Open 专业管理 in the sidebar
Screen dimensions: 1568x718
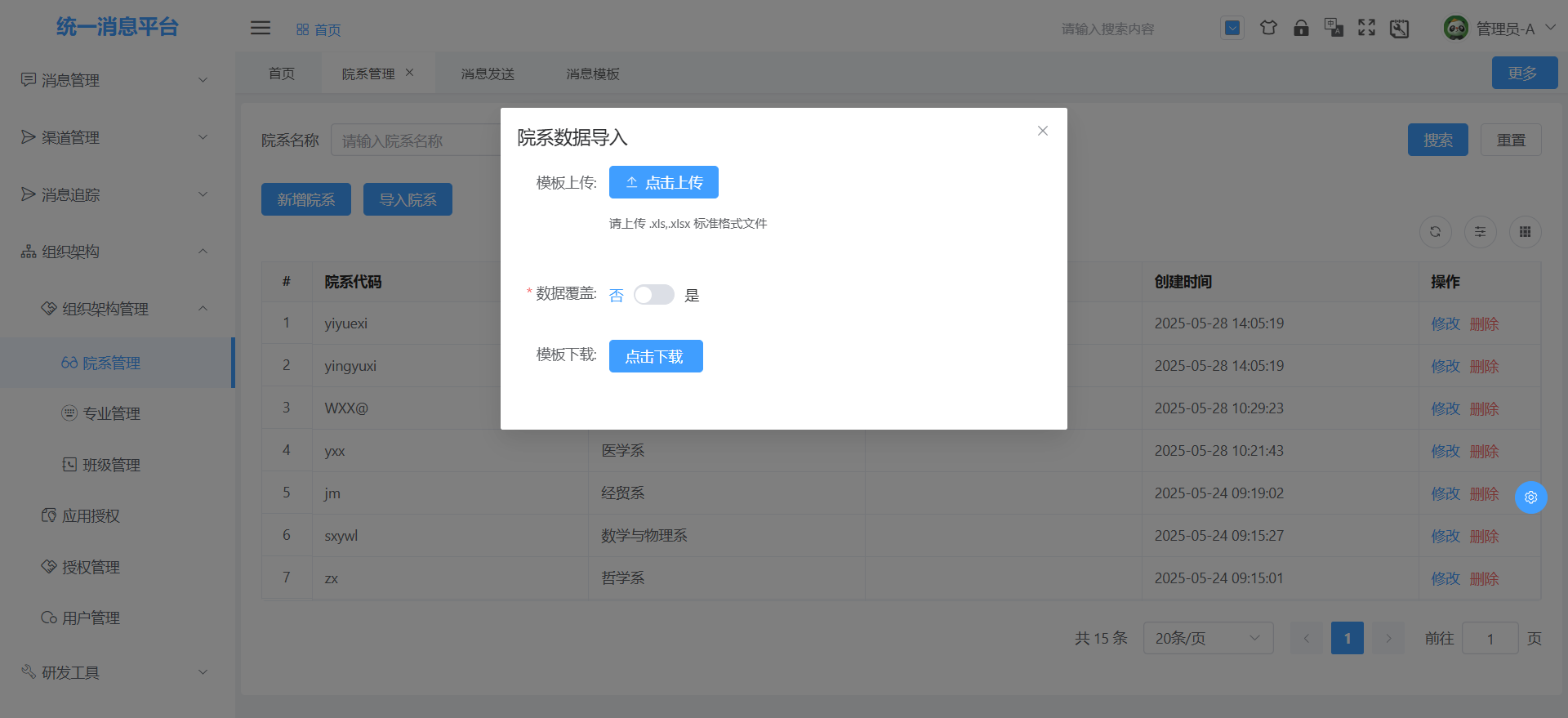pos(118,413)
